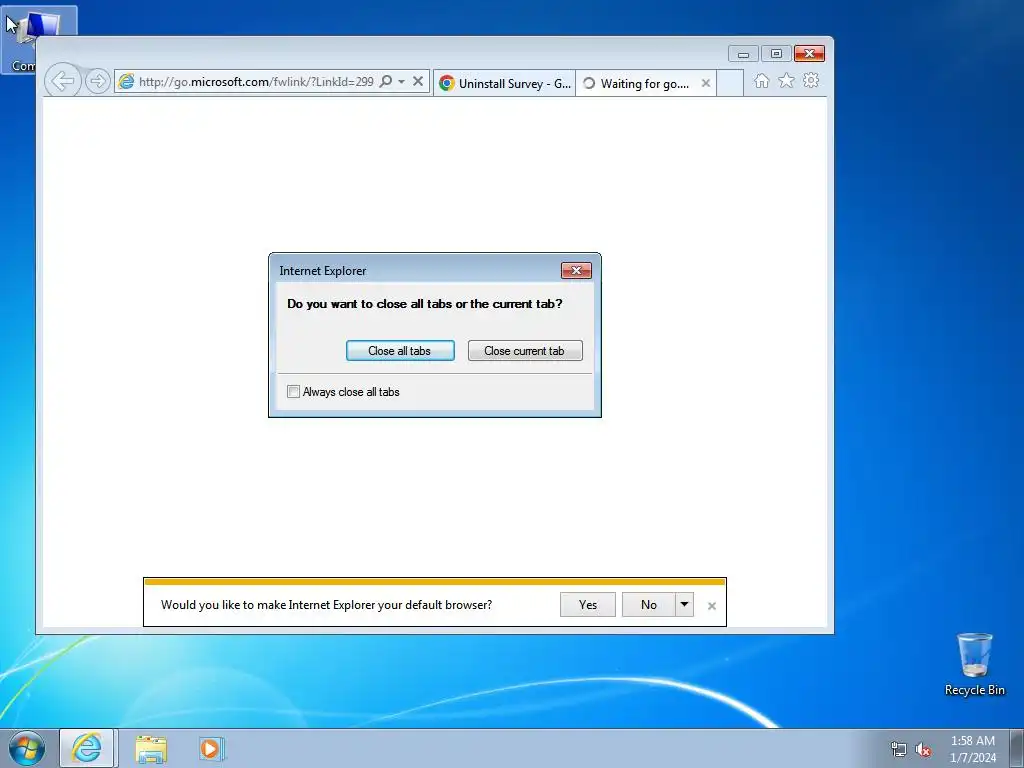Open Favorites with the star icon
This screenshot has width=1024, height=768.
click(786, 80)
